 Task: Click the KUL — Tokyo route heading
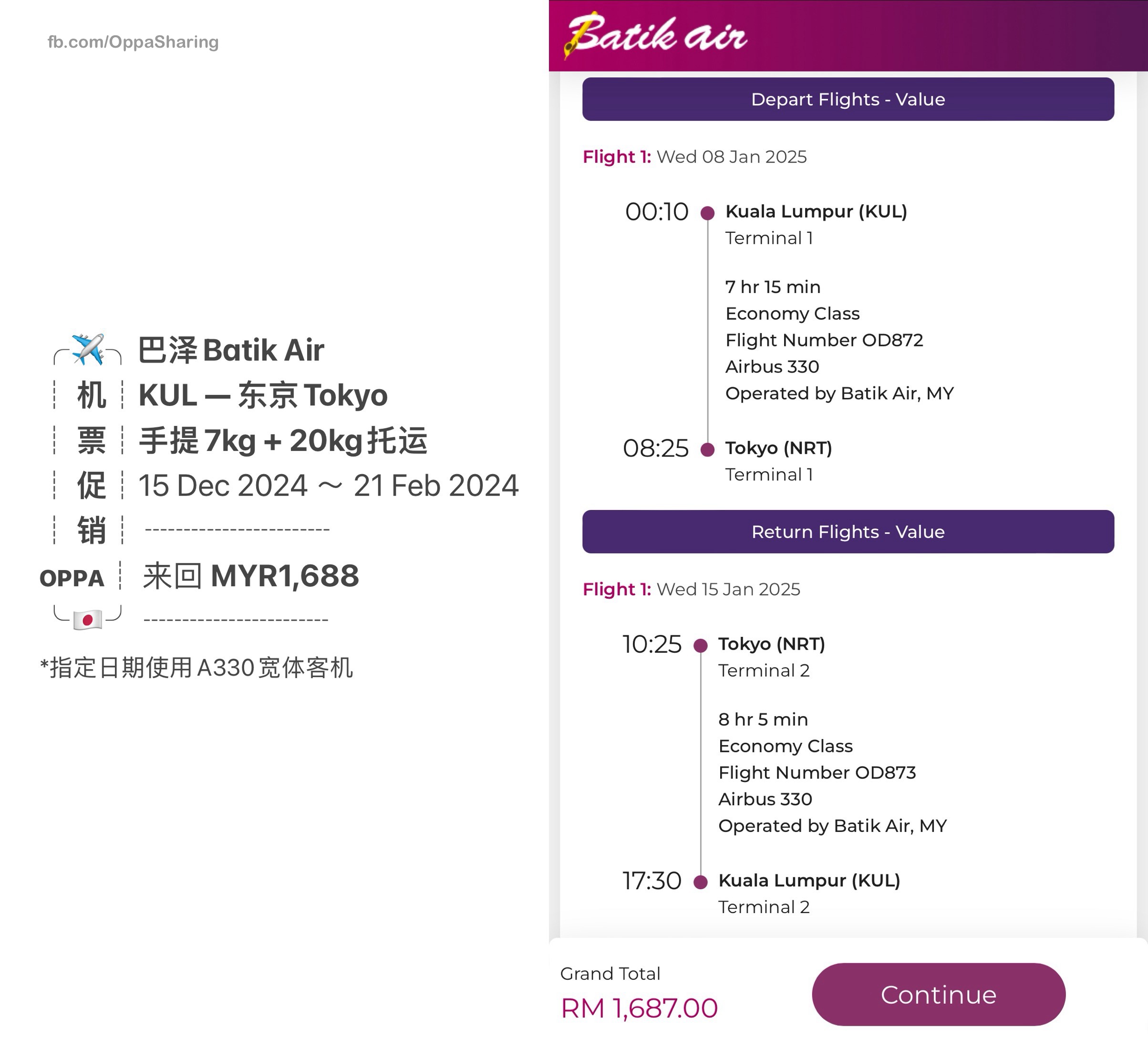point(263,395)
